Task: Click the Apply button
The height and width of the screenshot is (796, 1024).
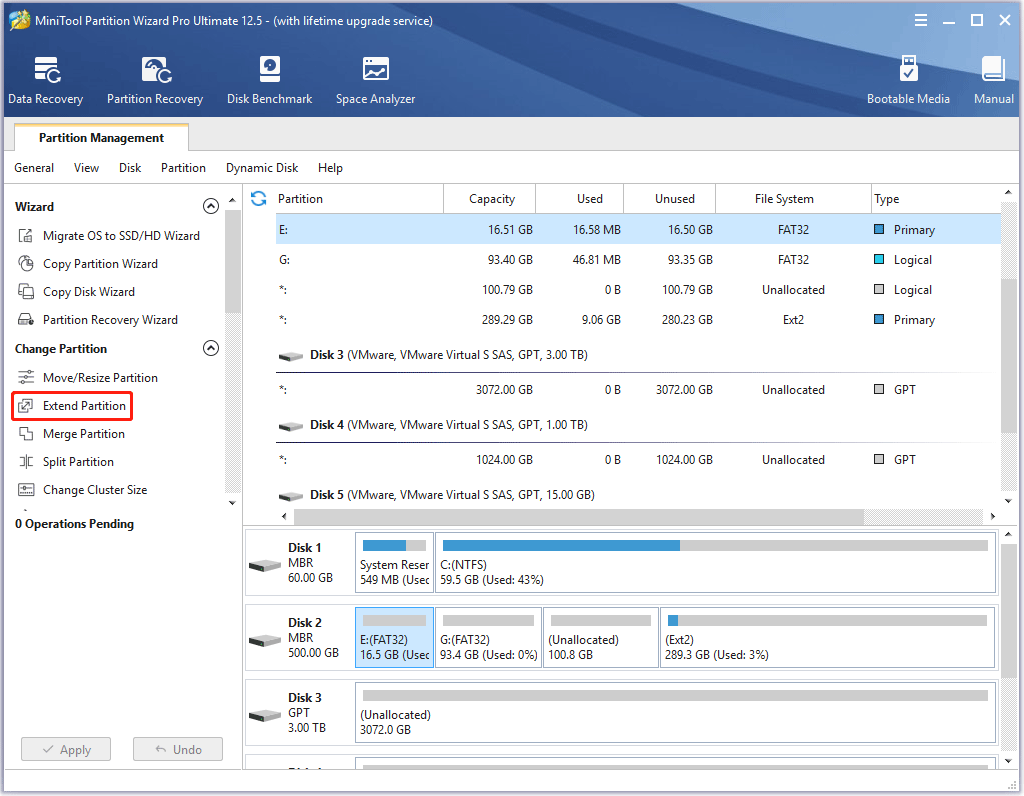Action: 66,750
